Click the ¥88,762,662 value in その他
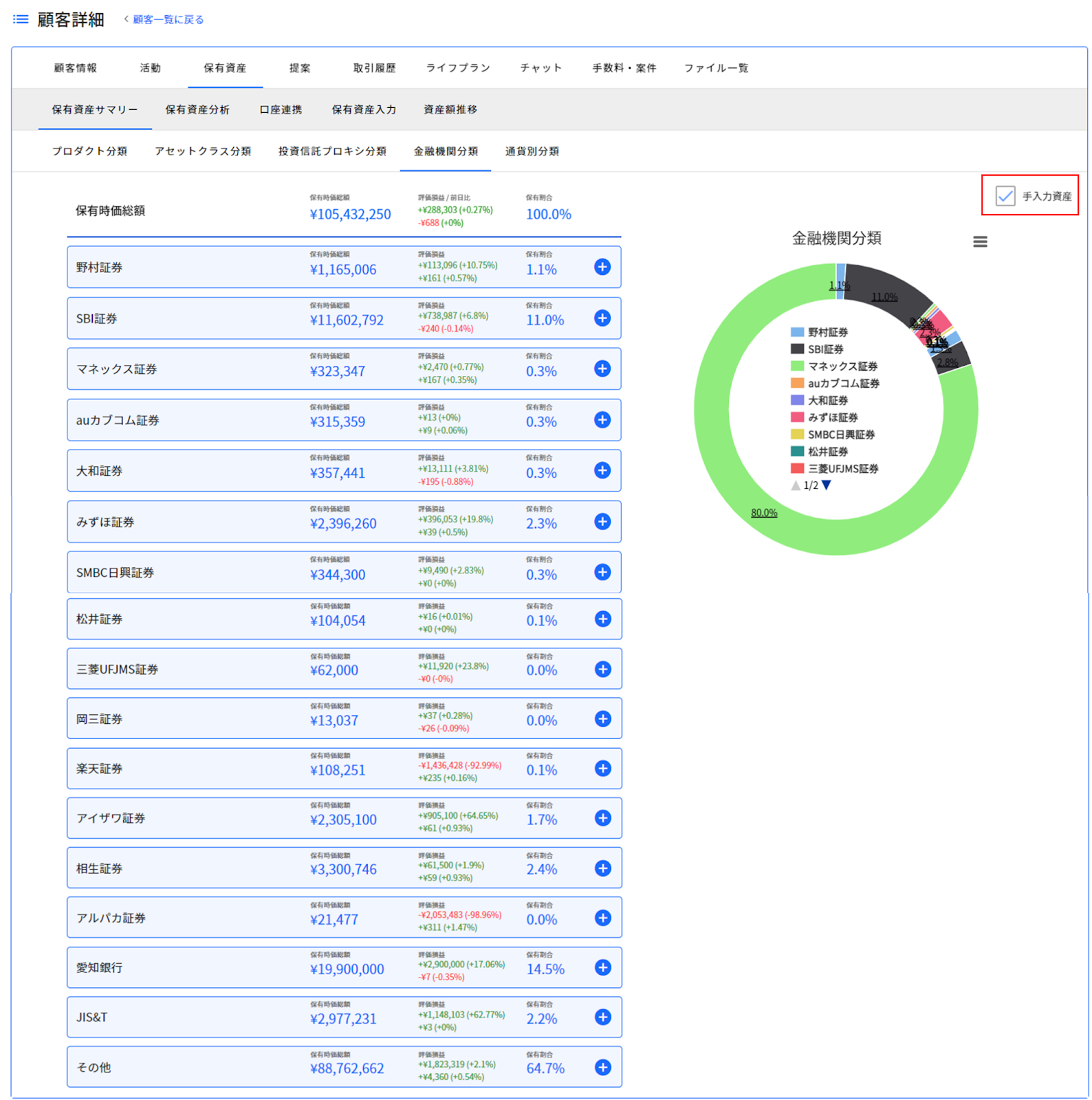Image resolution: width=1092 pixels, height=1100 pixels. pyautogui.click(x=347, y=1068)
